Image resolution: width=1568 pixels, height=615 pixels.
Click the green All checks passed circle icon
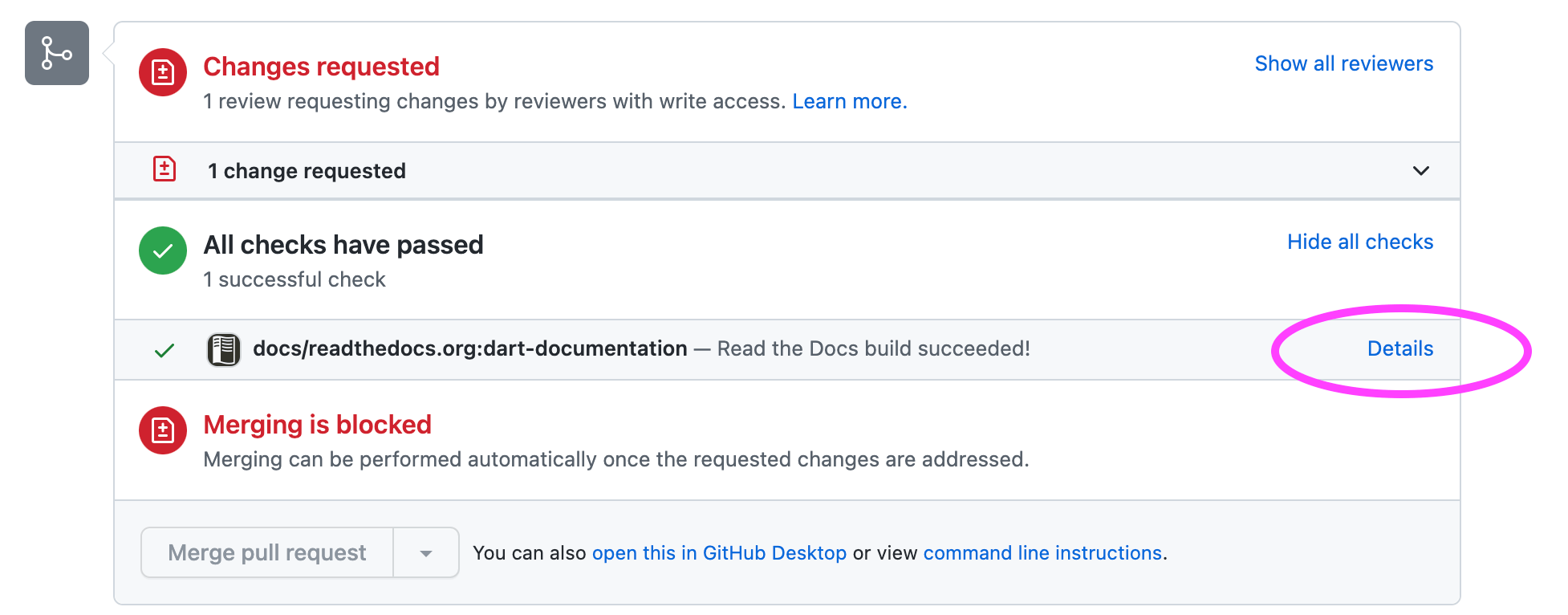coord(163,250)
